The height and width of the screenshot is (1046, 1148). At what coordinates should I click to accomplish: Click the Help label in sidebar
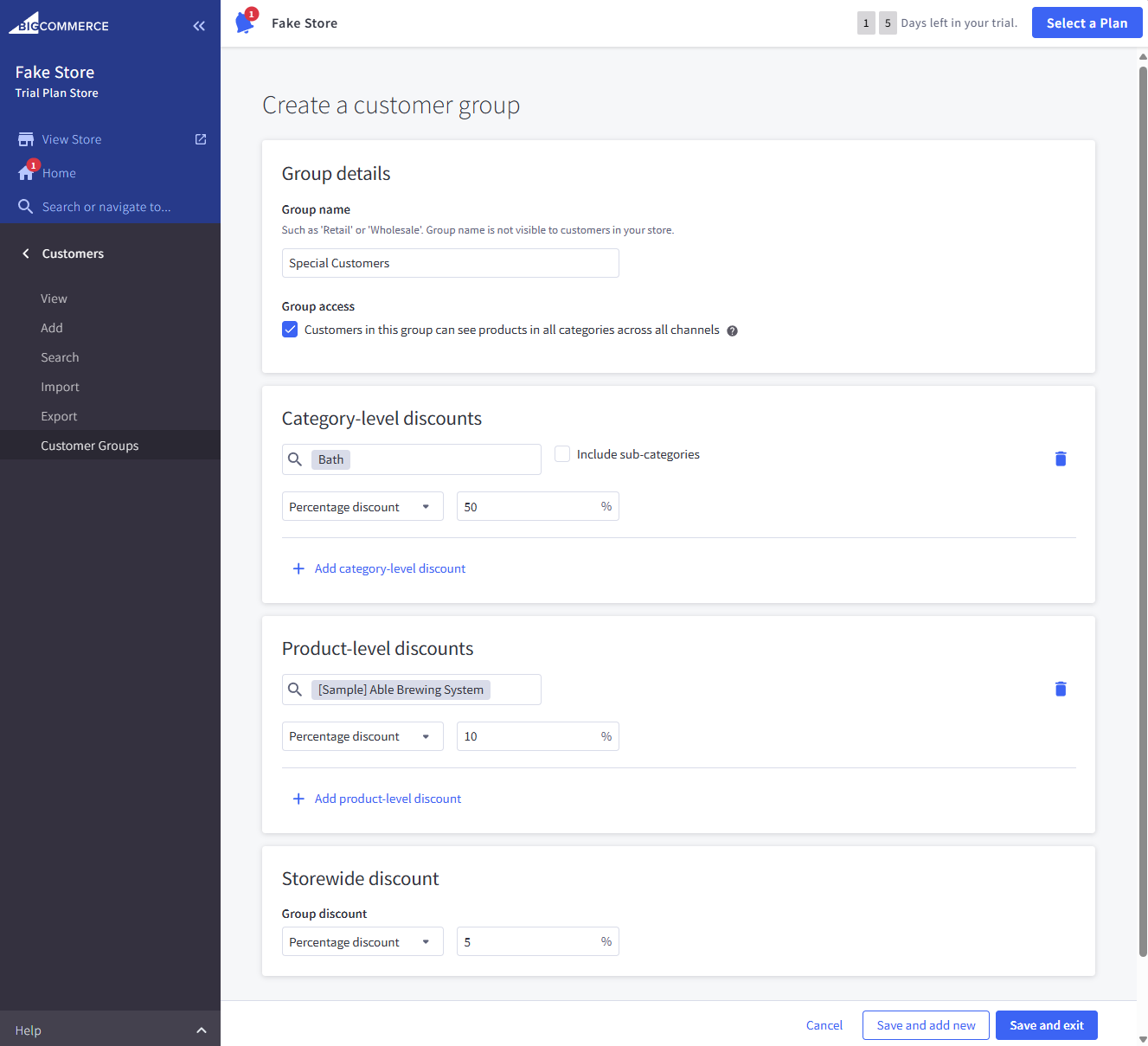tap(28, 1030)
